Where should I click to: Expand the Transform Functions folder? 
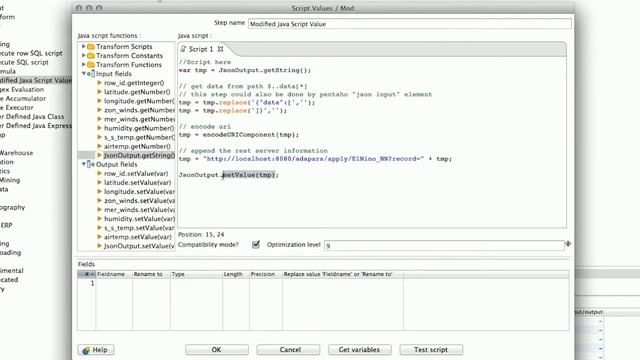coord(84,64)
